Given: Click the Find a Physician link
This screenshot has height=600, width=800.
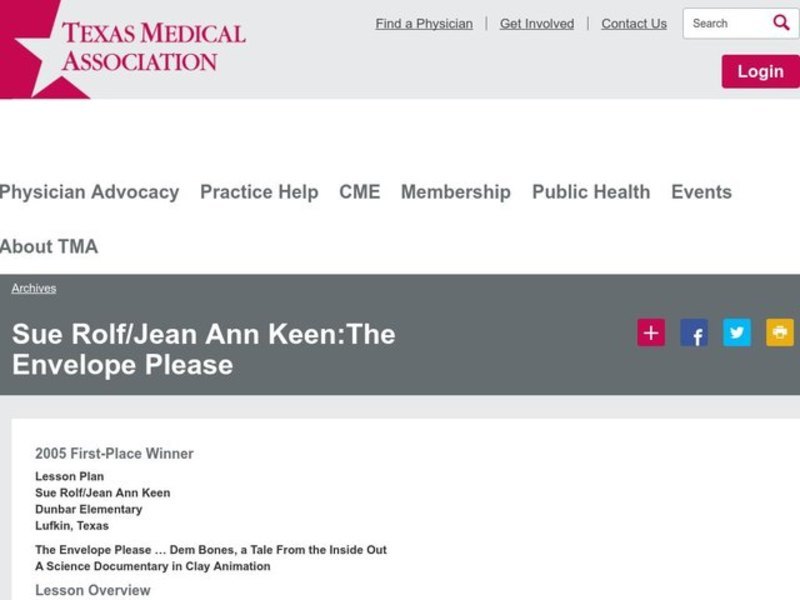Looking at the screenshot, I should 424,24.
